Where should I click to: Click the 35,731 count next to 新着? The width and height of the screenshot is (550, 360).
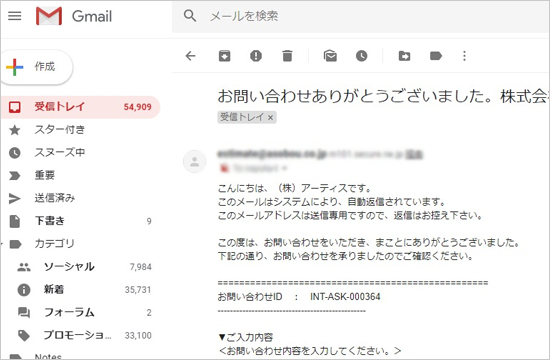(138, 290)
